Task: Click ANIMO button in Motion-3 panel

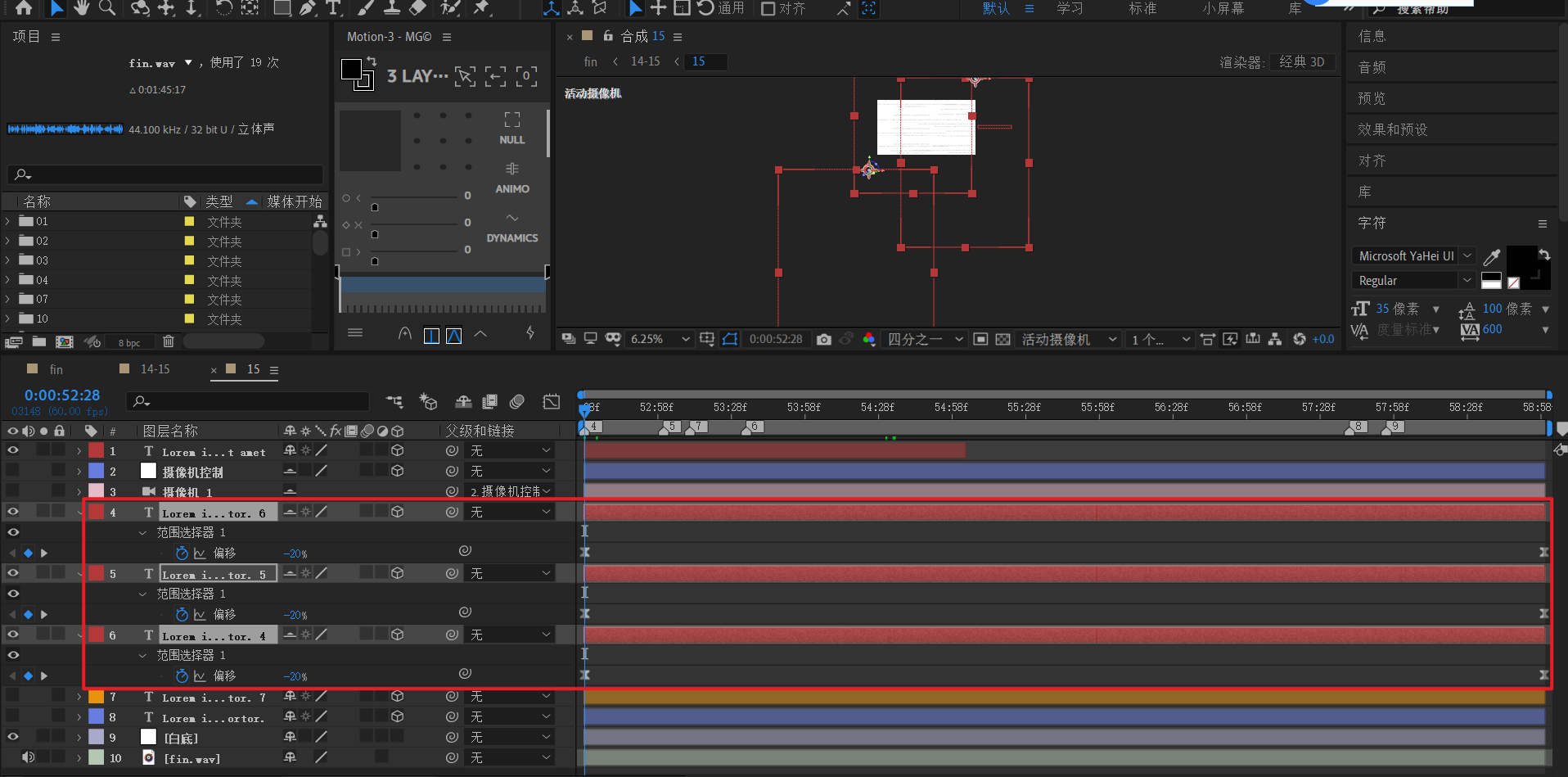Action: tap(512, 178)
